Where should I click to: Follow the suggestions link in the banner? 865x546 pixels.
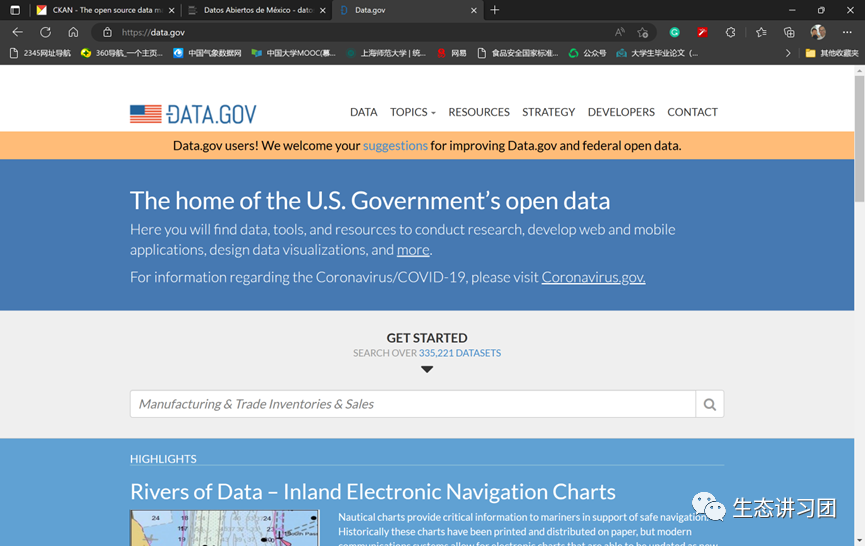(395, 146)
